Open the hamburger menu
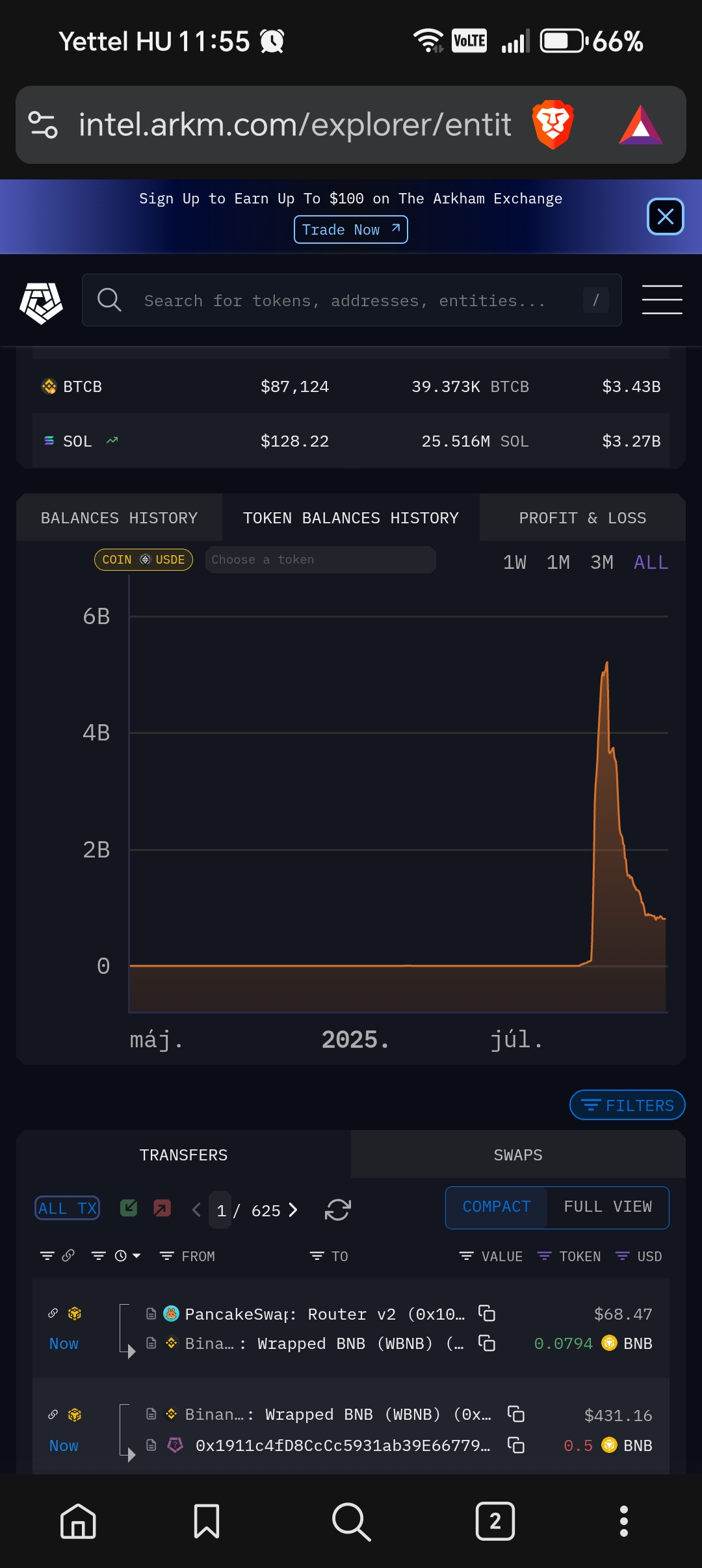 tap(662, 300)
